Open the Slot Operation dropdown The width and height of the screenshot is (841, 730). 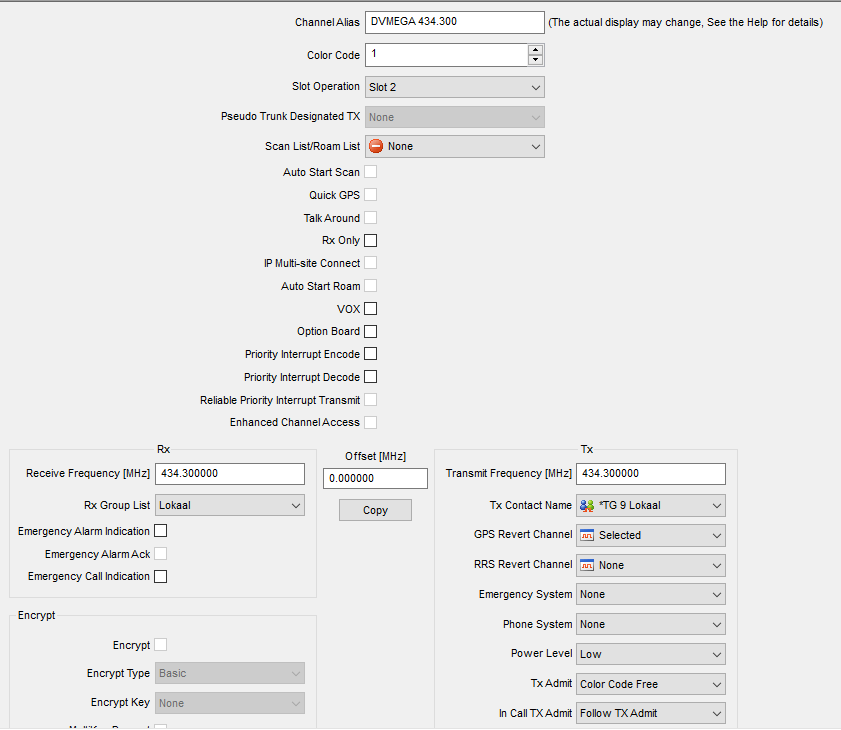tap(454, 88)
